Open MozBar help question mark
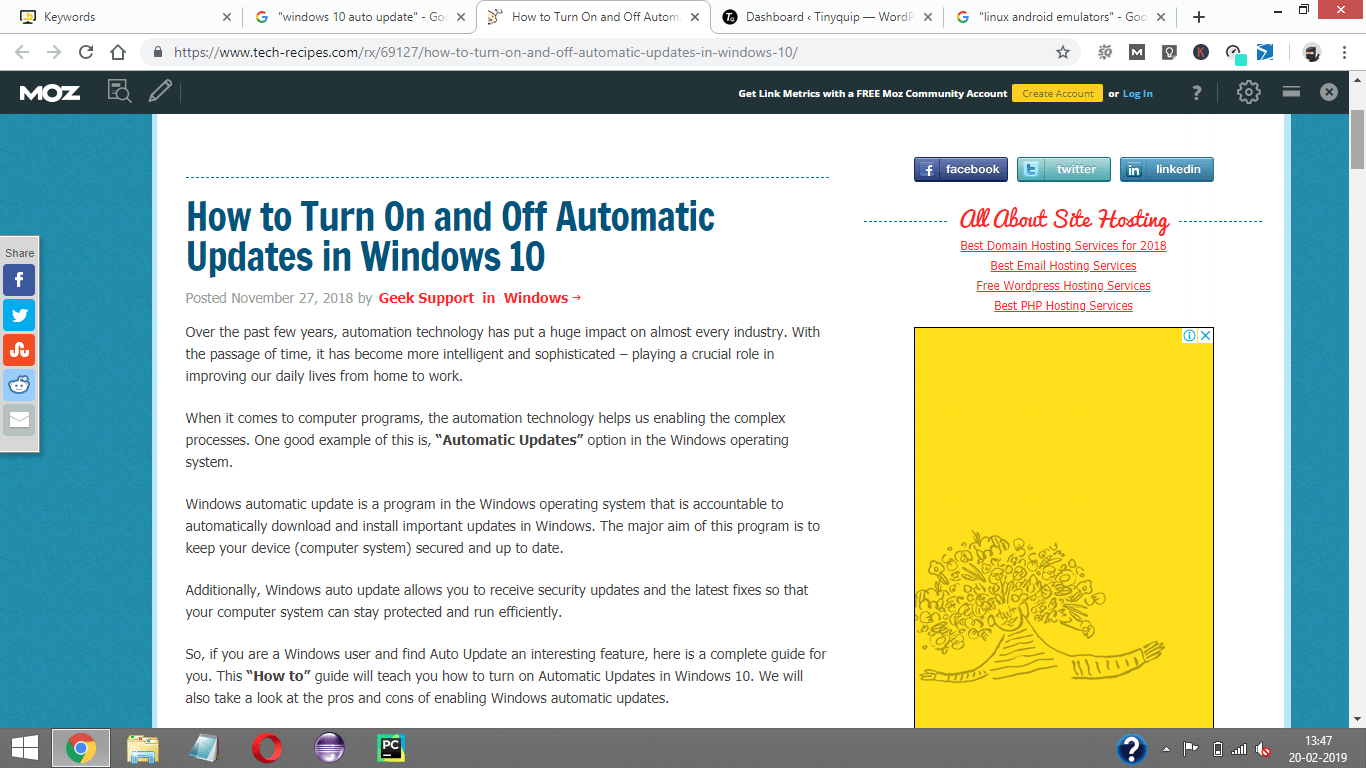The height and width of the screenshot is (768, 1366). coord(1196,93)
